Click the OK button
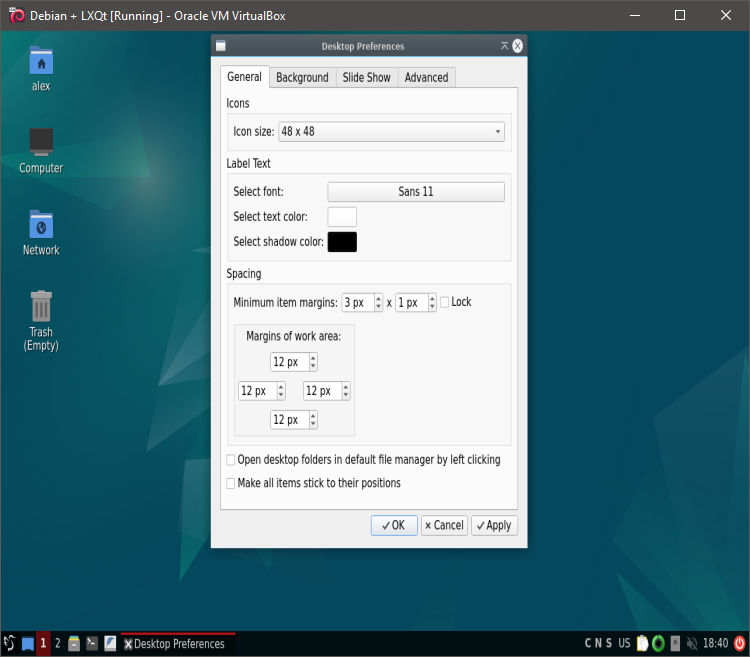Screen dimensions: 750x657 394,526
